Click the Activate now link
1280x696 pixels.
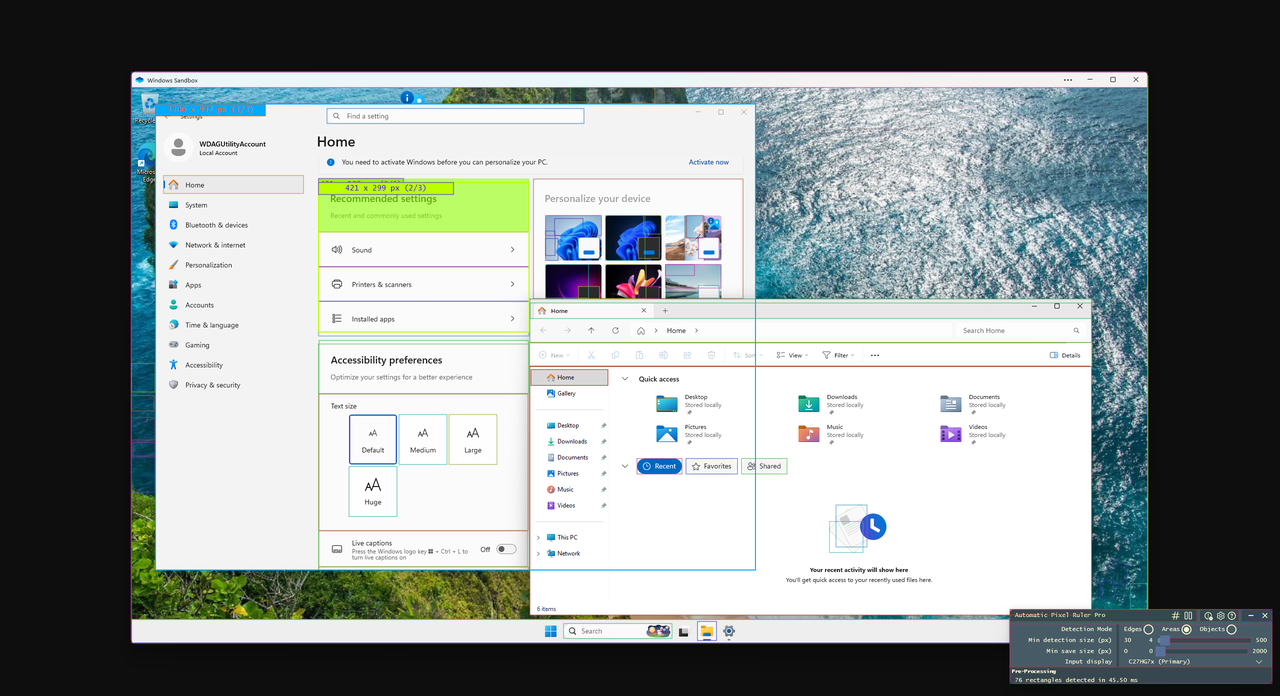click(x=709, y=162)
